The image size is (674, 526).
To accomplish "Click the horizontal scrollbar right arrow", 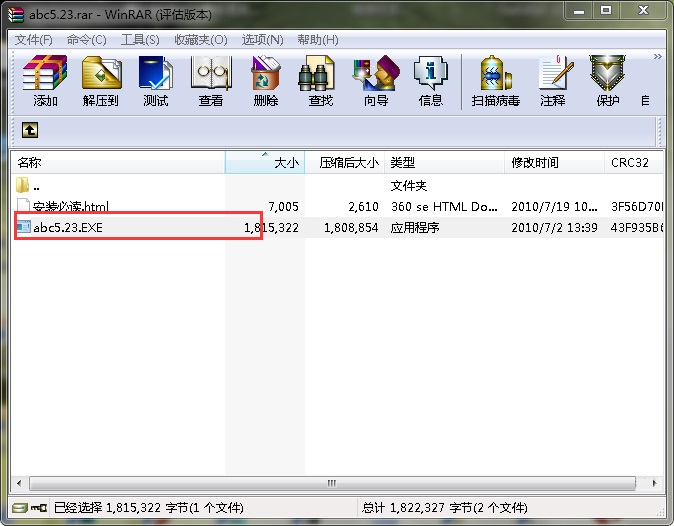I will point(655,483).
